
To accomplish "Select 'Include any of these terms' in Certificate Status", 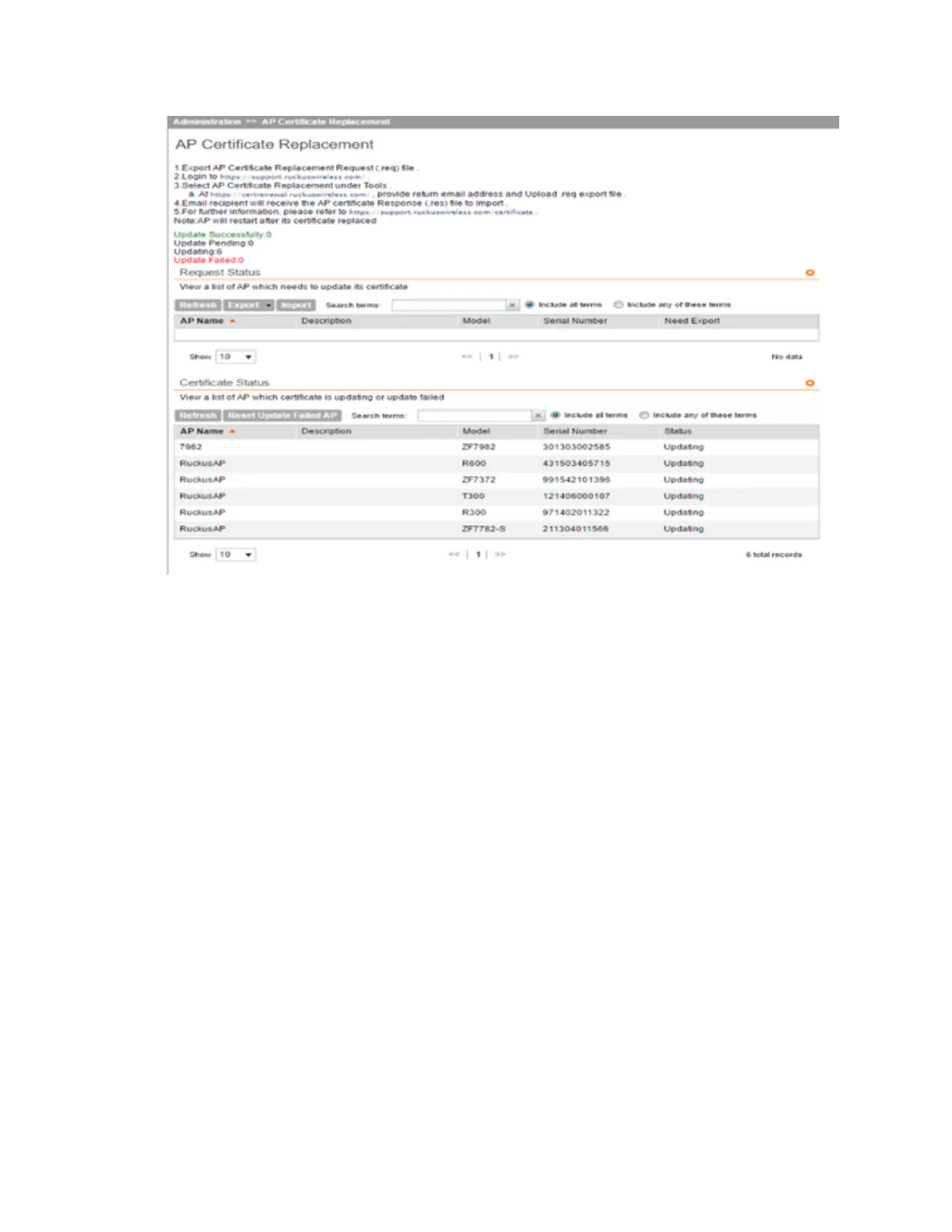I will click(x=644, y=415).
